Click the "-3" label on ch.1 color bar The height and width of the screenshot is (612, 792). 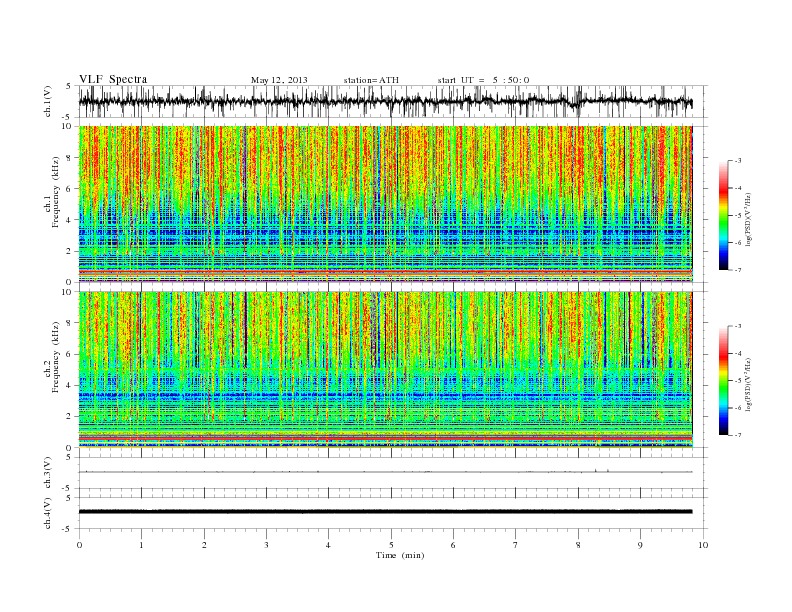click(737, 161)
